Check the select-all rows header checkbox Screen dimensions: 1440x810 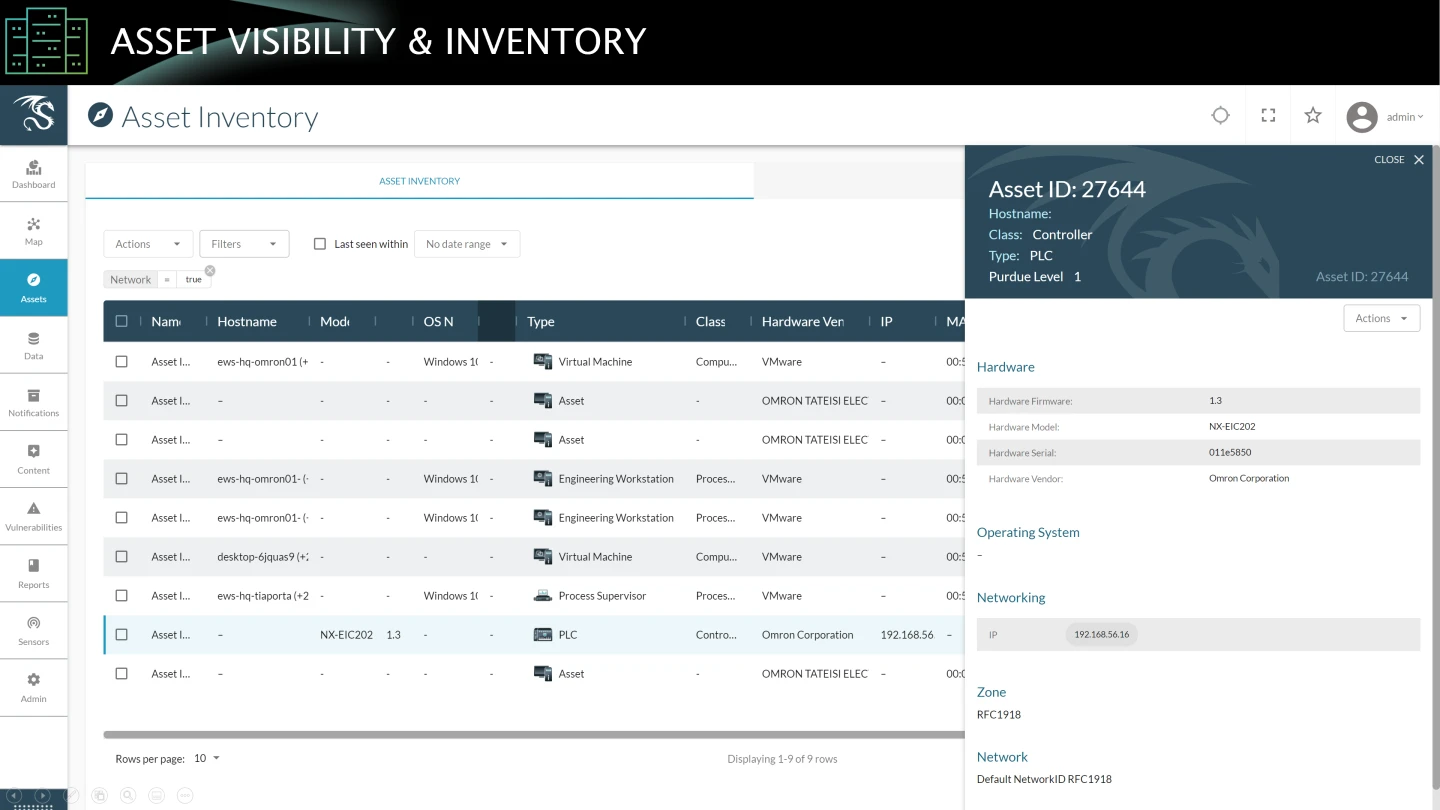tap(122, 322)
